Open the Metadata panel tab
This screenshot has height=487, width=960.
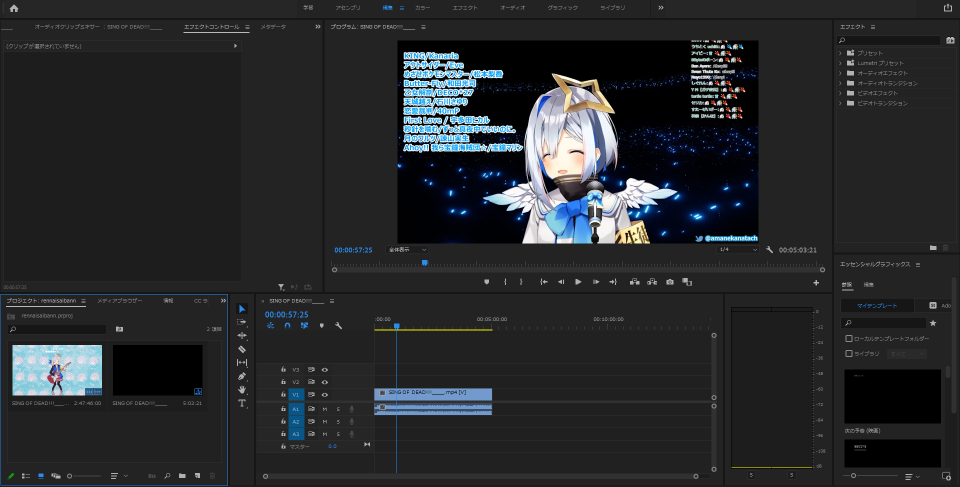(x=273, y=27)
